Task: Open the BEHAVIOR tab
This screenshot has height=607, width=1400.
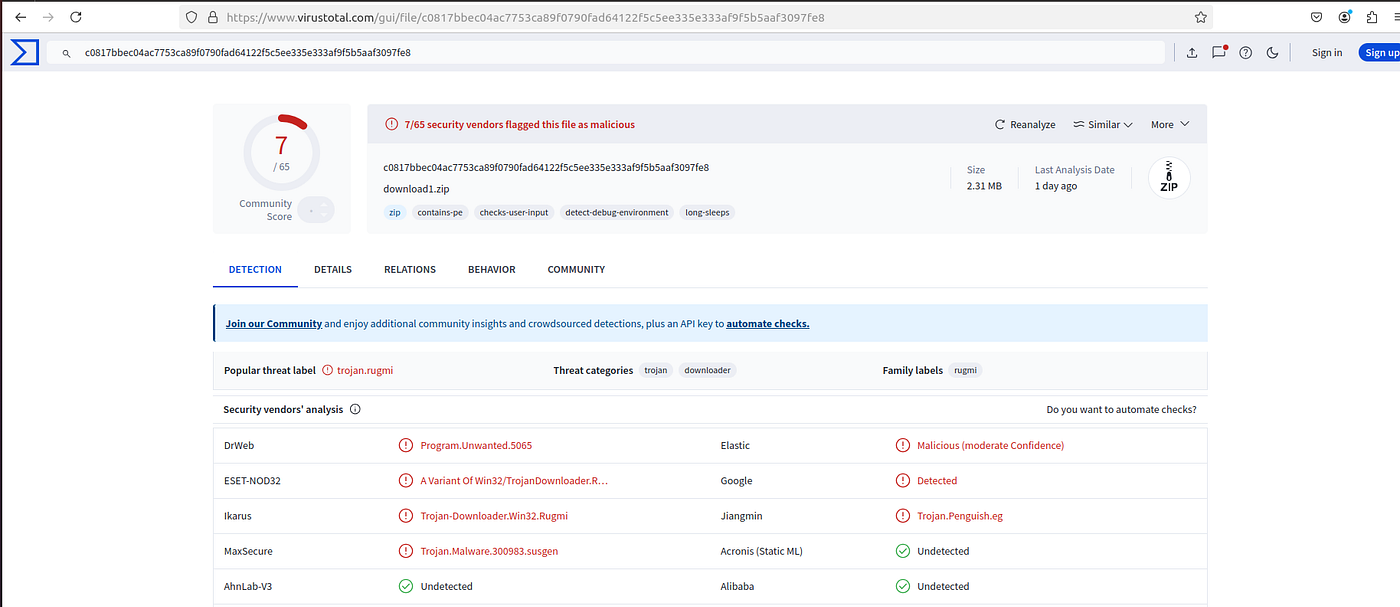Action: click(492, 270)
